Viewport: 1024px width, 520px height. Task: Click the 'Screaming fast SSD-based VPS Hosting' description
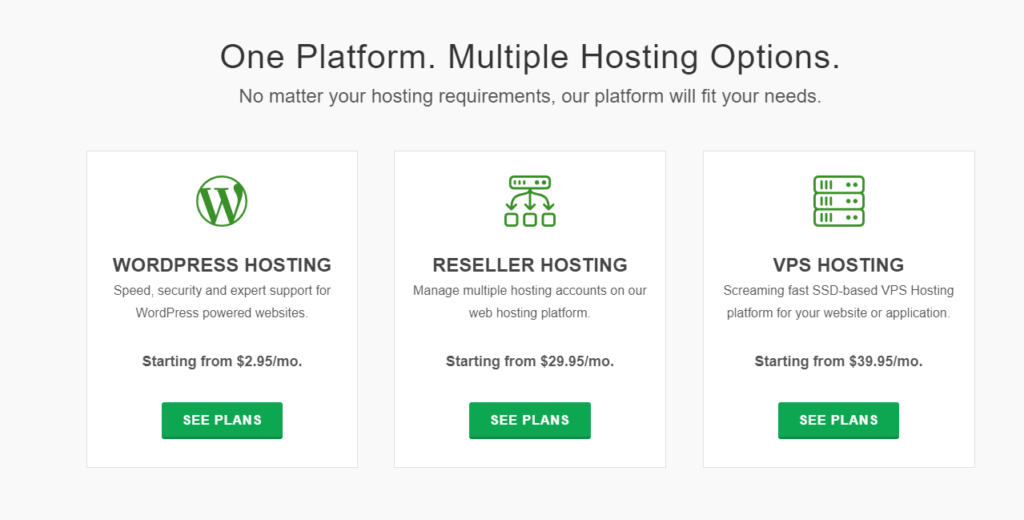839,301
